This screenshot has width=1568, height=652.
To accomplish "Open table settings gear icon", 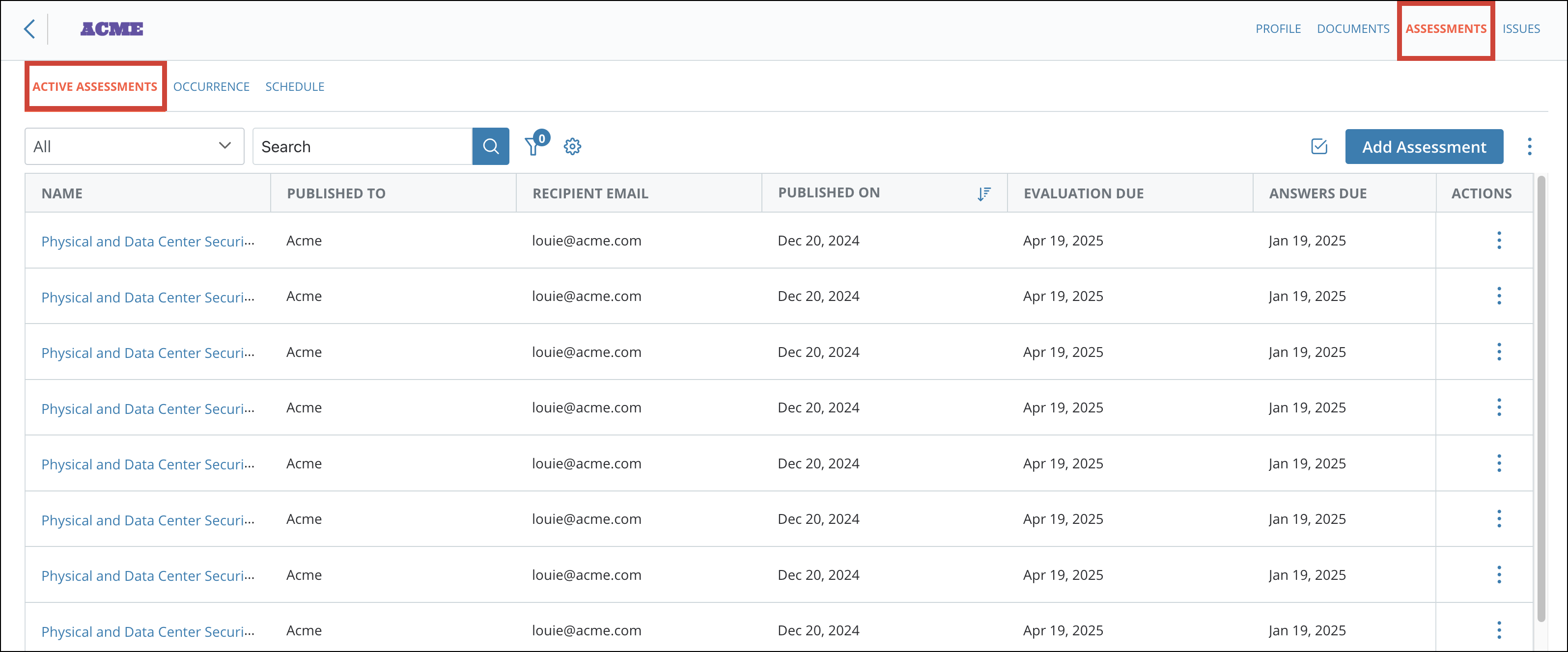I will pos(572,147).
